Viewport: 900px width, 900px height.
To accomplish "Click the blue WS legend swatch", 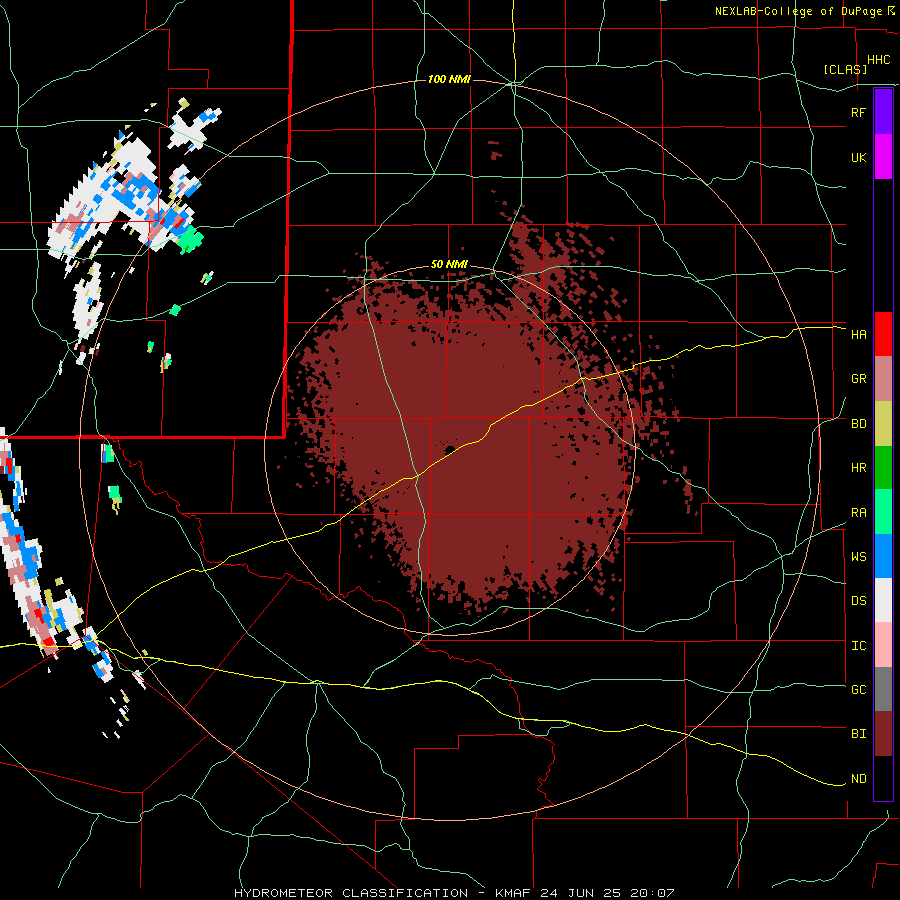I will pyautogui.click(x=883, y=556).
